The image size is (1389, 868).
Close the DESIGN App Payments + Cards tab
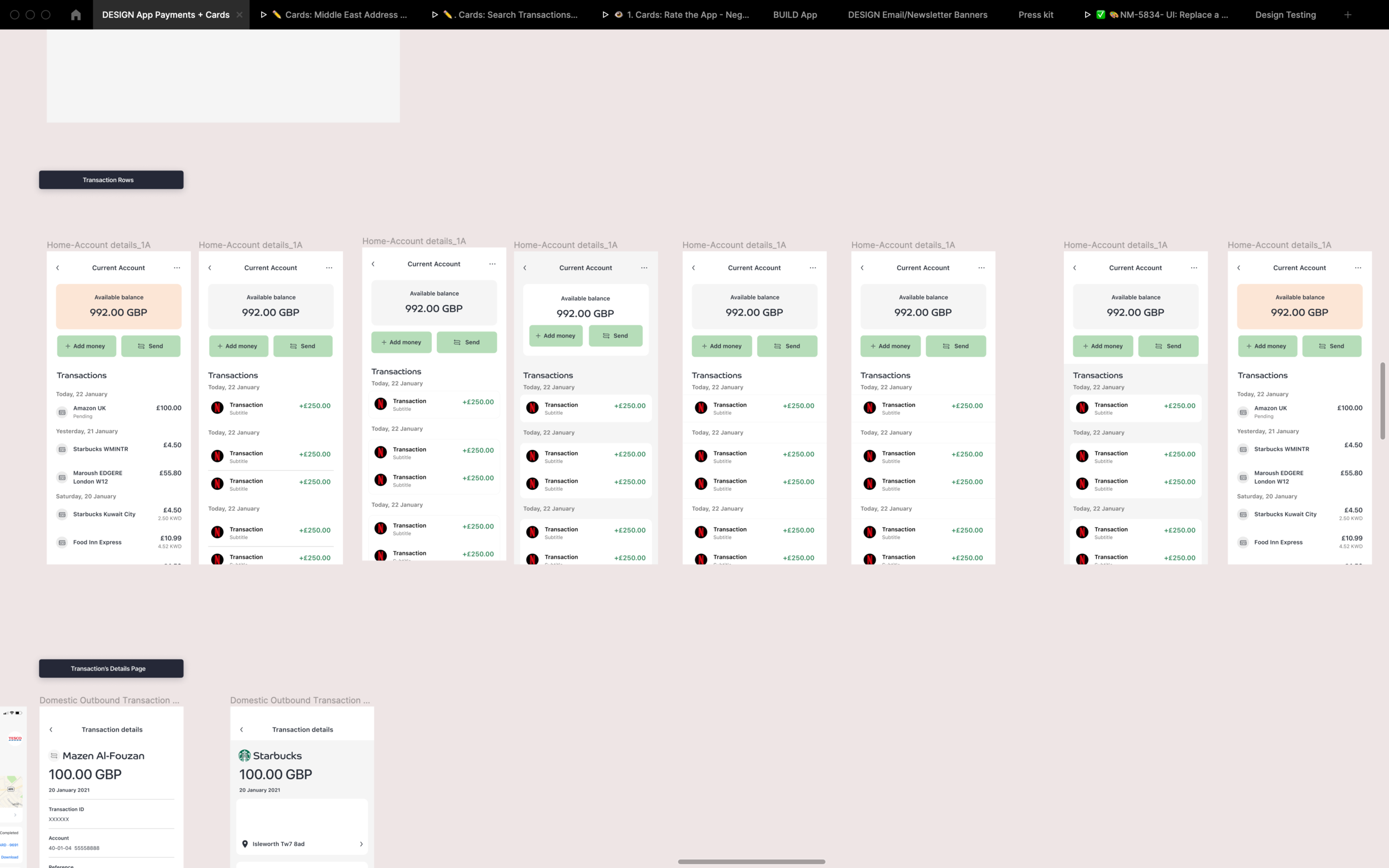point(239,15)
